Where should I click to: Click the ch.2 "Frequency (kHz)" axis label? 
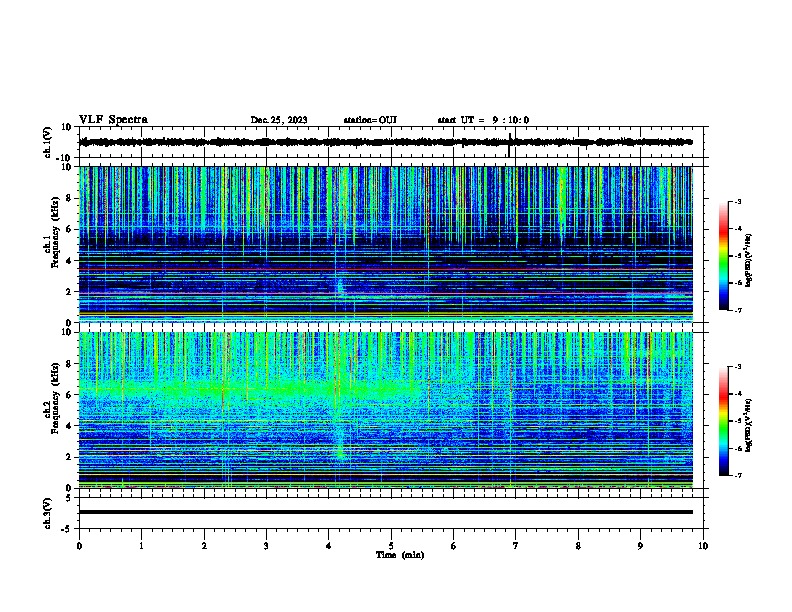pos(55,398)
